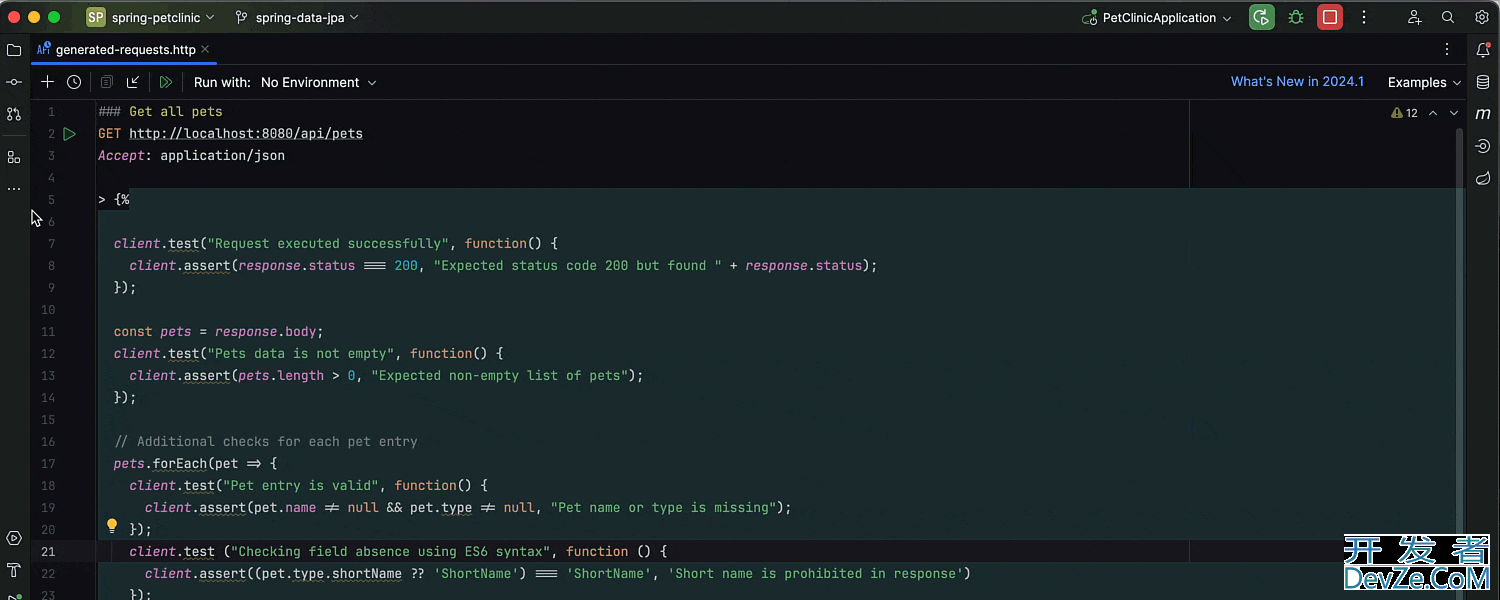This screenshot has height=600, width=1500.
Task: Show more tool windows in left sidebar
Action: 14,188
